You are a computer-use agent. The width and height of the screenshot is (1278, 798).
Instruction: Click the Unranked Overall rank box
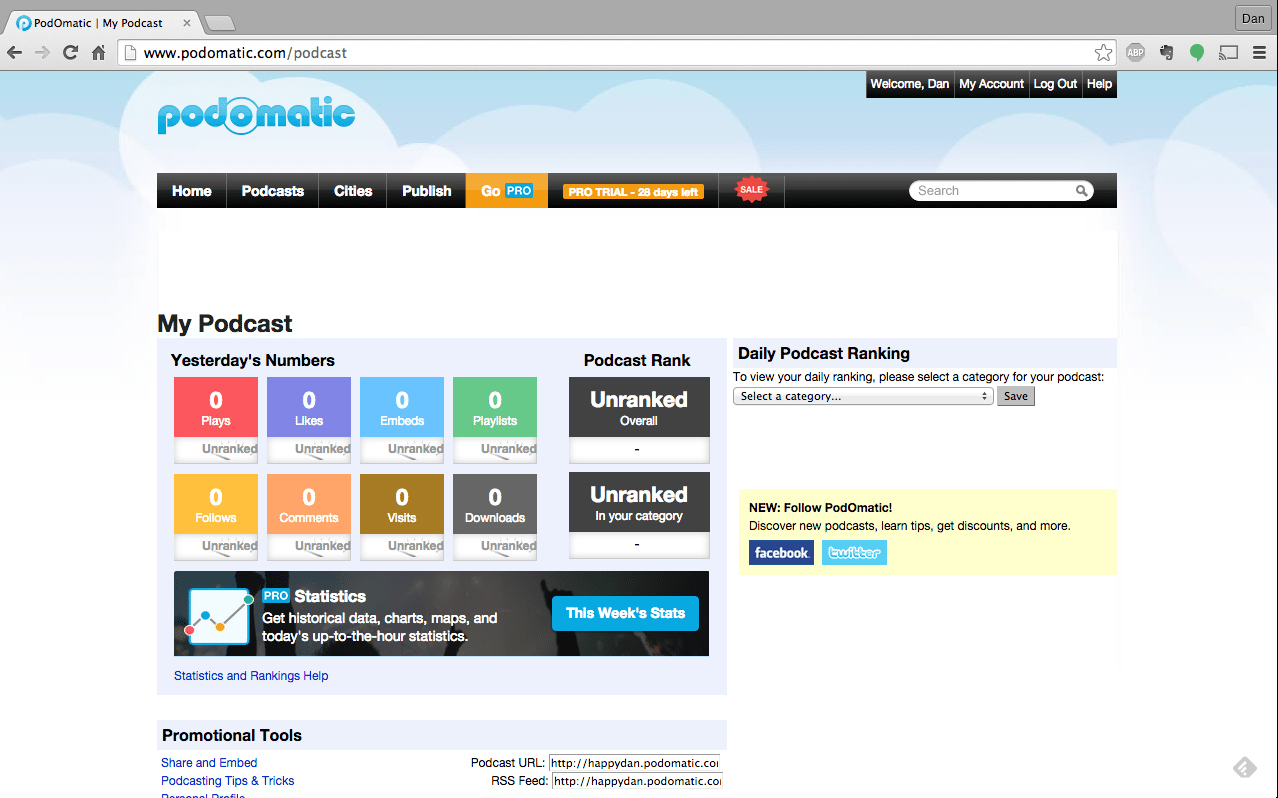[639, 407]
